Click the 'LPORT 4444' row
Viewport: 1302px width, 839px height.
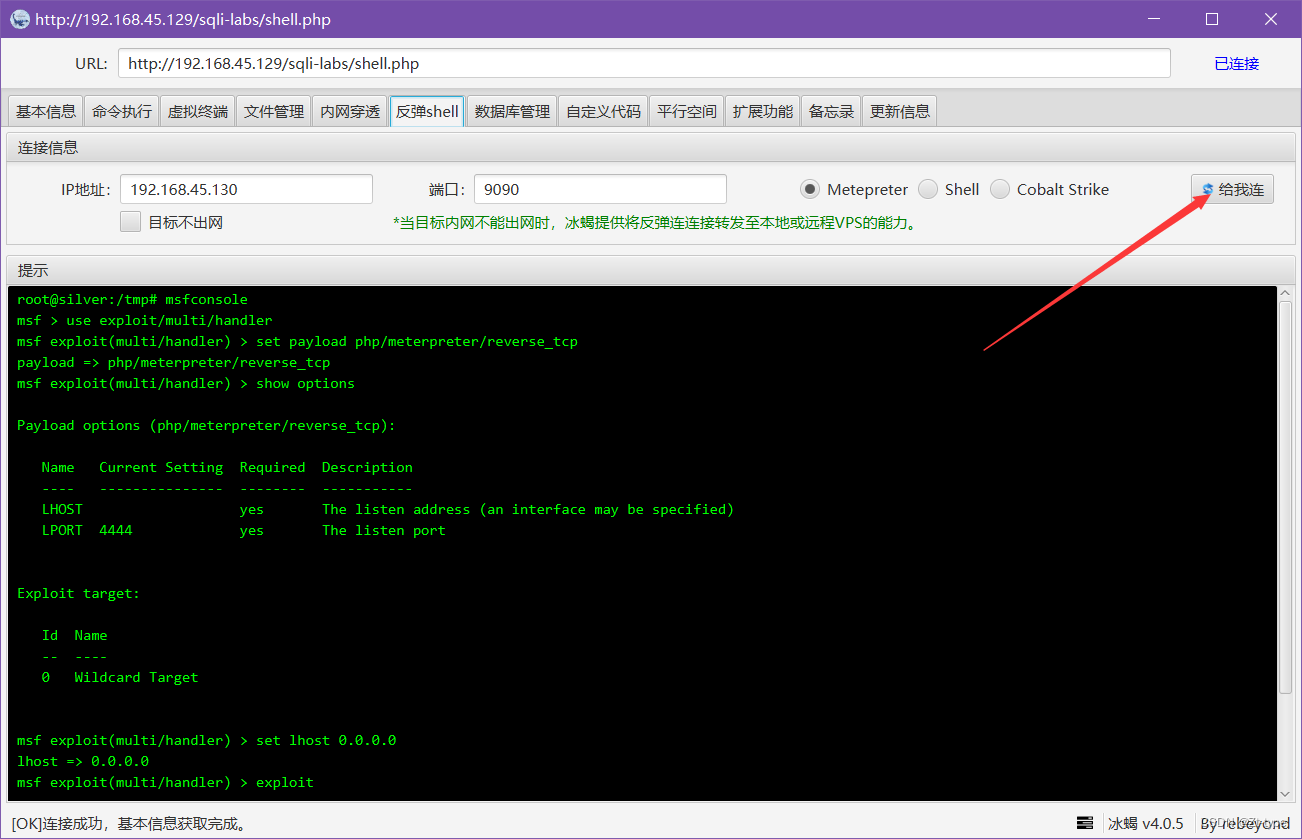[243, 530]
